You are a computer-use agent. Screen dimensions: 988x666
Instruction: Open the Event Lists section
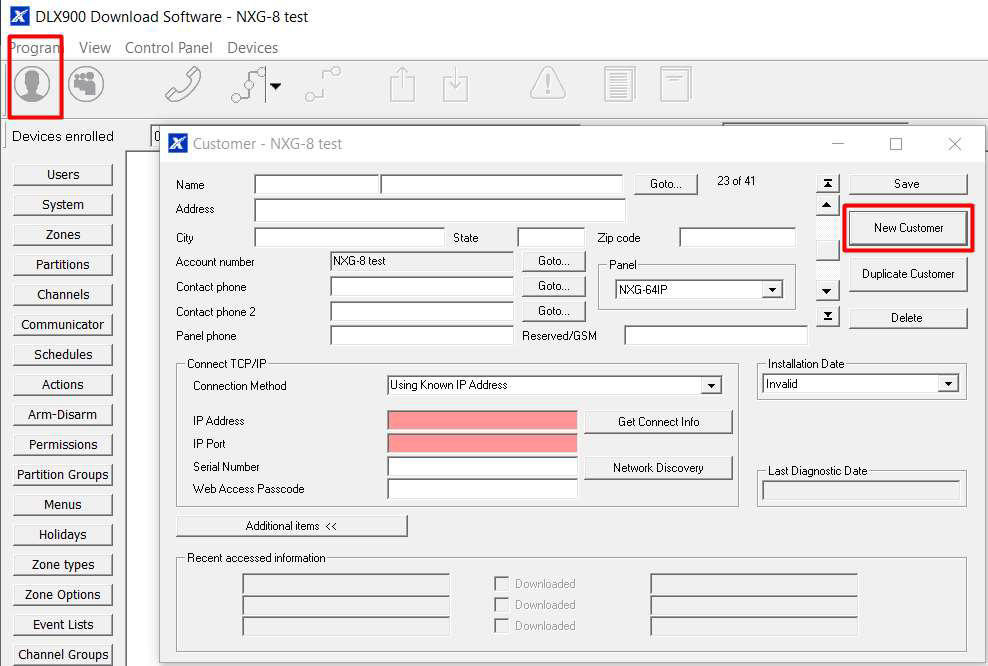(63, 624)
